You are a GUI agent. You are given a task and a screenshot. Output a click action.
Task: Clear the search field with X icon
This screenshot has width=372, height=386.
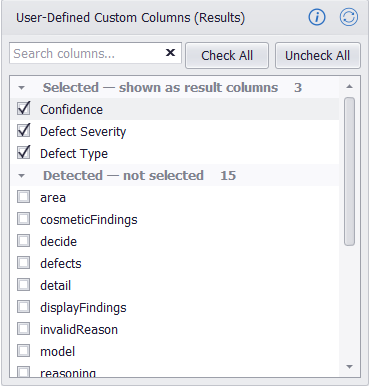pos(170,52)
